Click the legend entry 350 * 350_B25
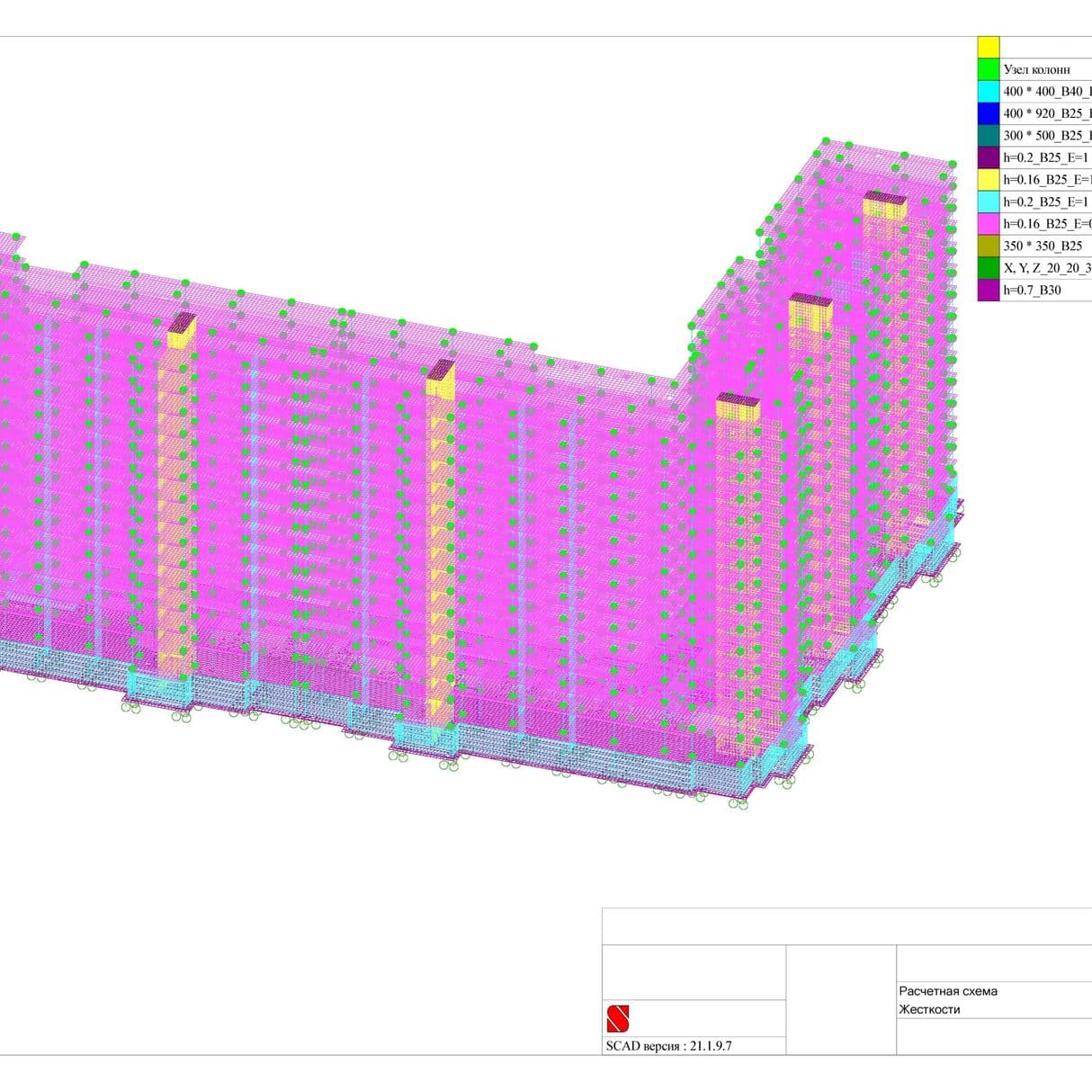 1043,246
